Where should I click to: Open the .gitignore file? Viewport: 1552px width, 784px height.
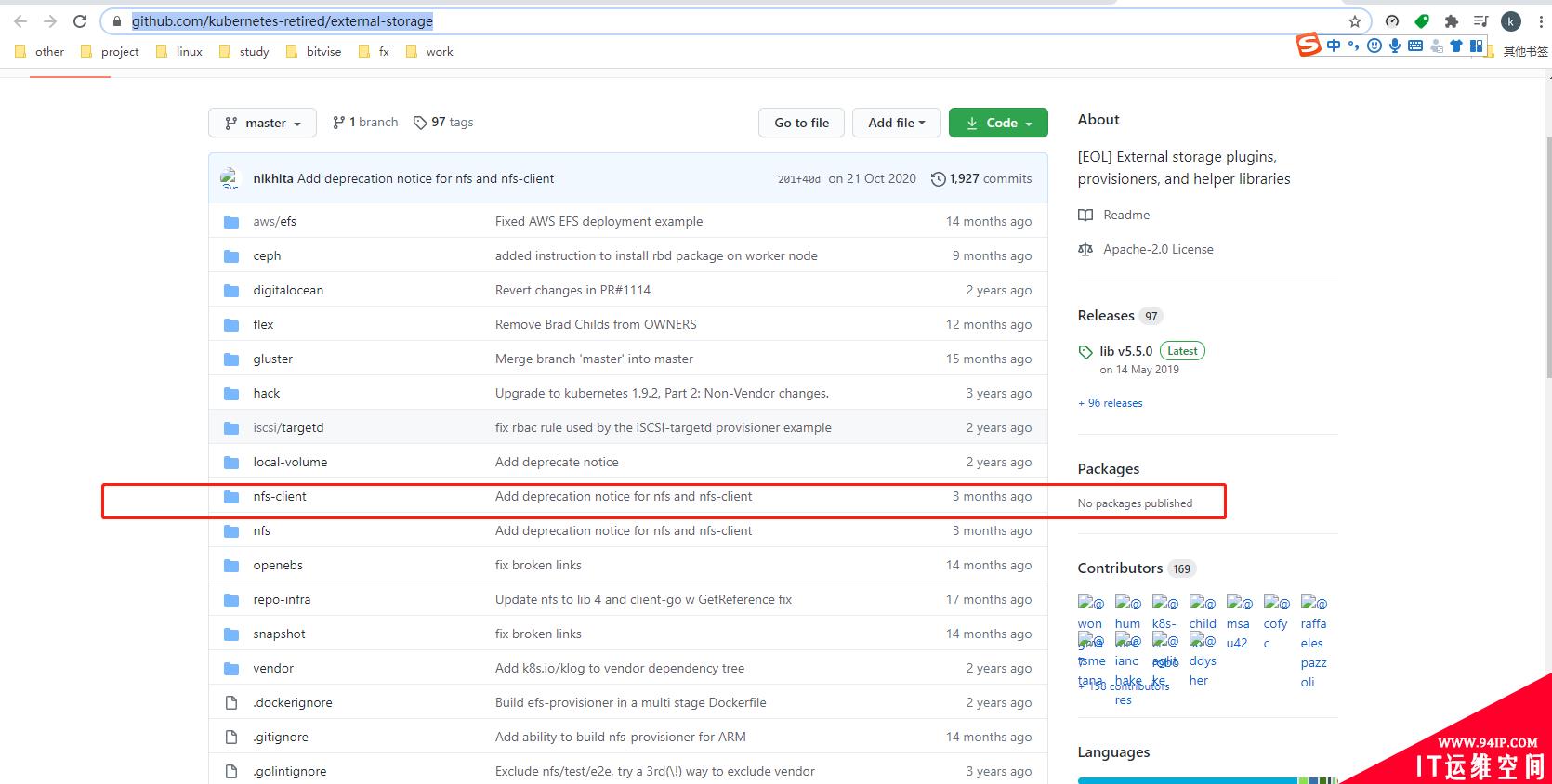(x=281, y=737)
